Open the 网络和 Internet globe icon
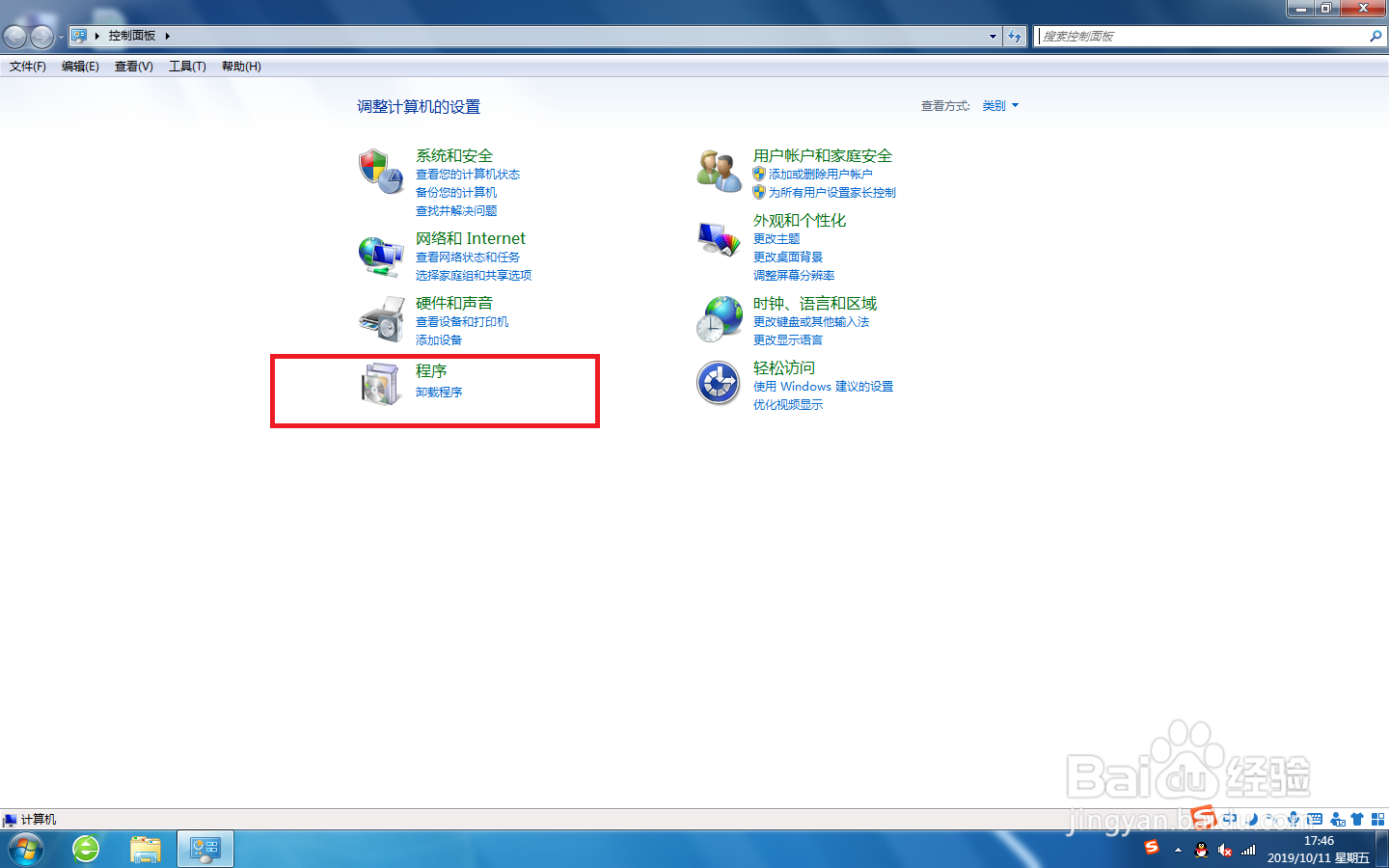1389x868 pixels. coord(382,255)
